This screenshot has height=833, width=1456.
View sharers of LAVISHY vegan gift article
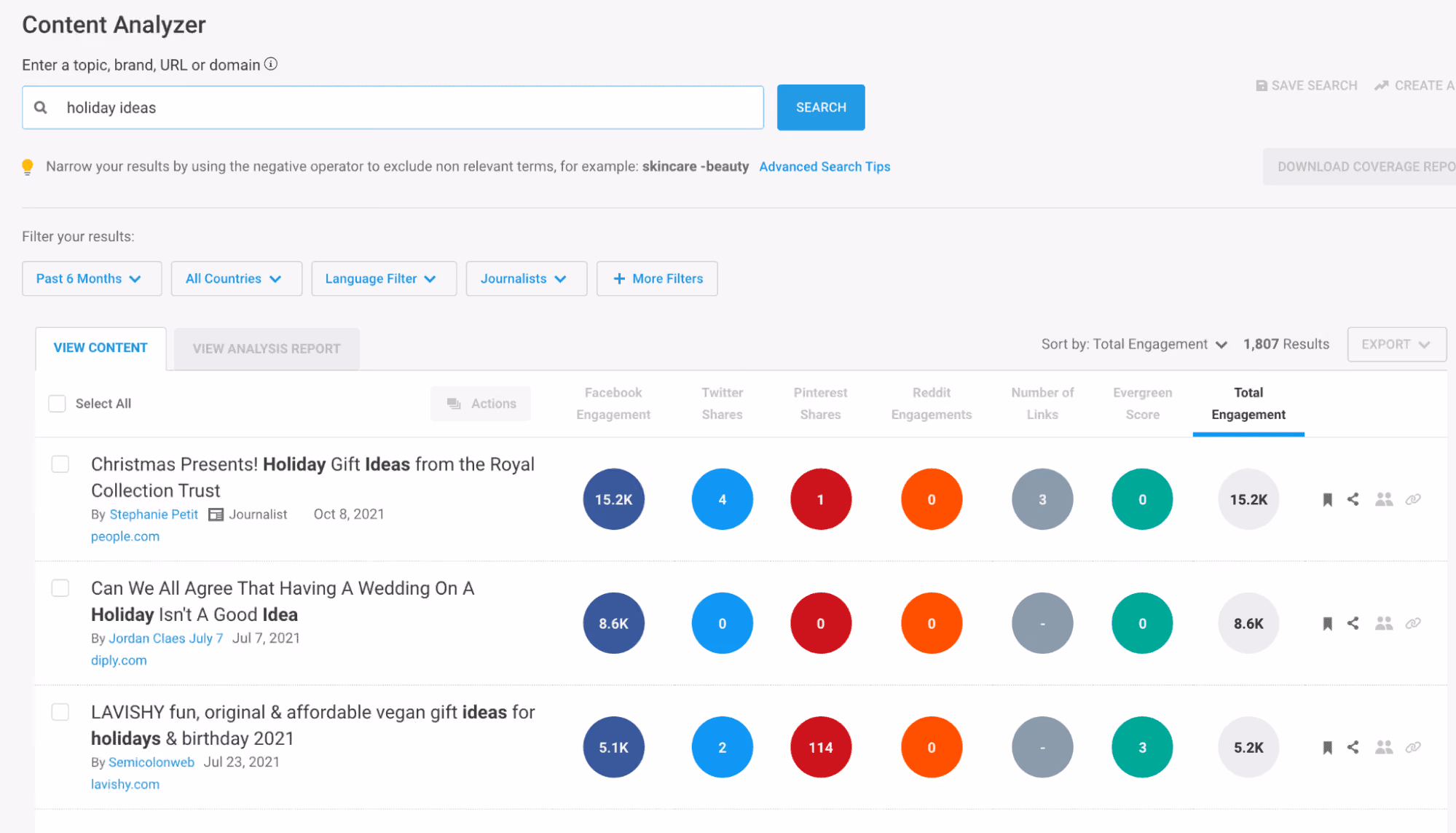pyautogui.click(x=1384, y=747)
